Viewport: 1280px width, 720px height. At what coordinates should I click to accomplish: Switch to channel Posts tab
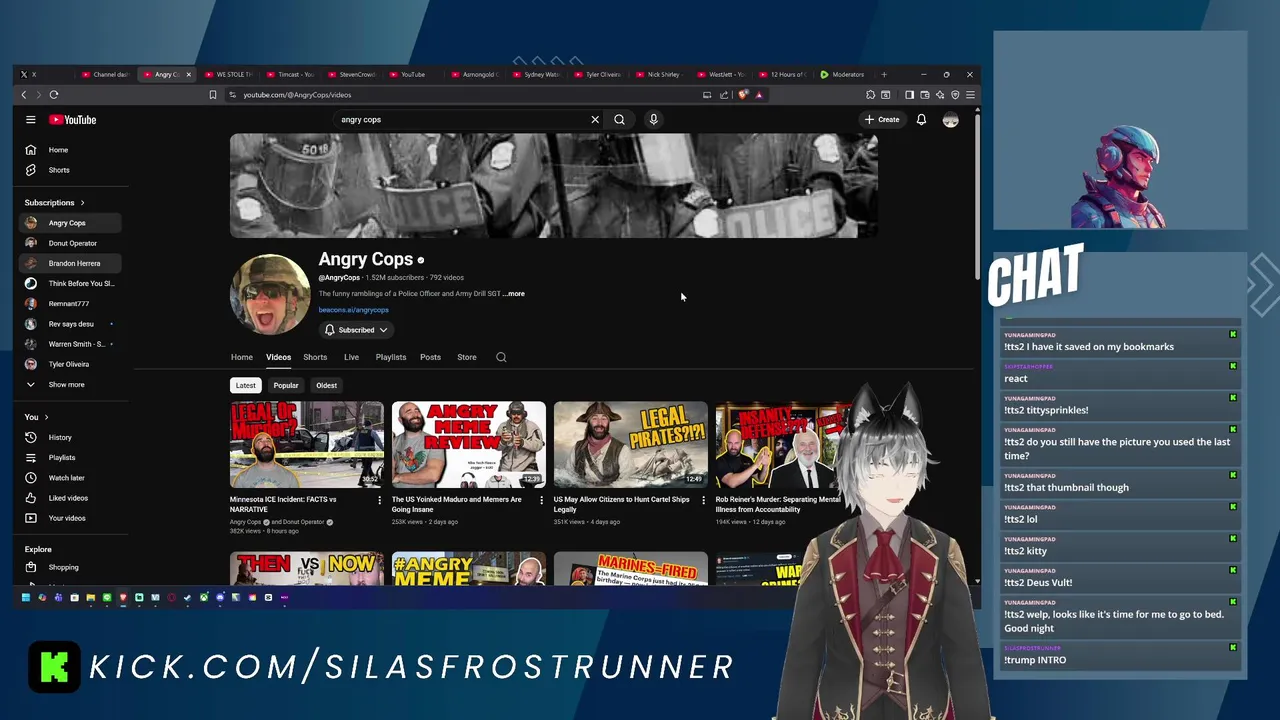430,357
